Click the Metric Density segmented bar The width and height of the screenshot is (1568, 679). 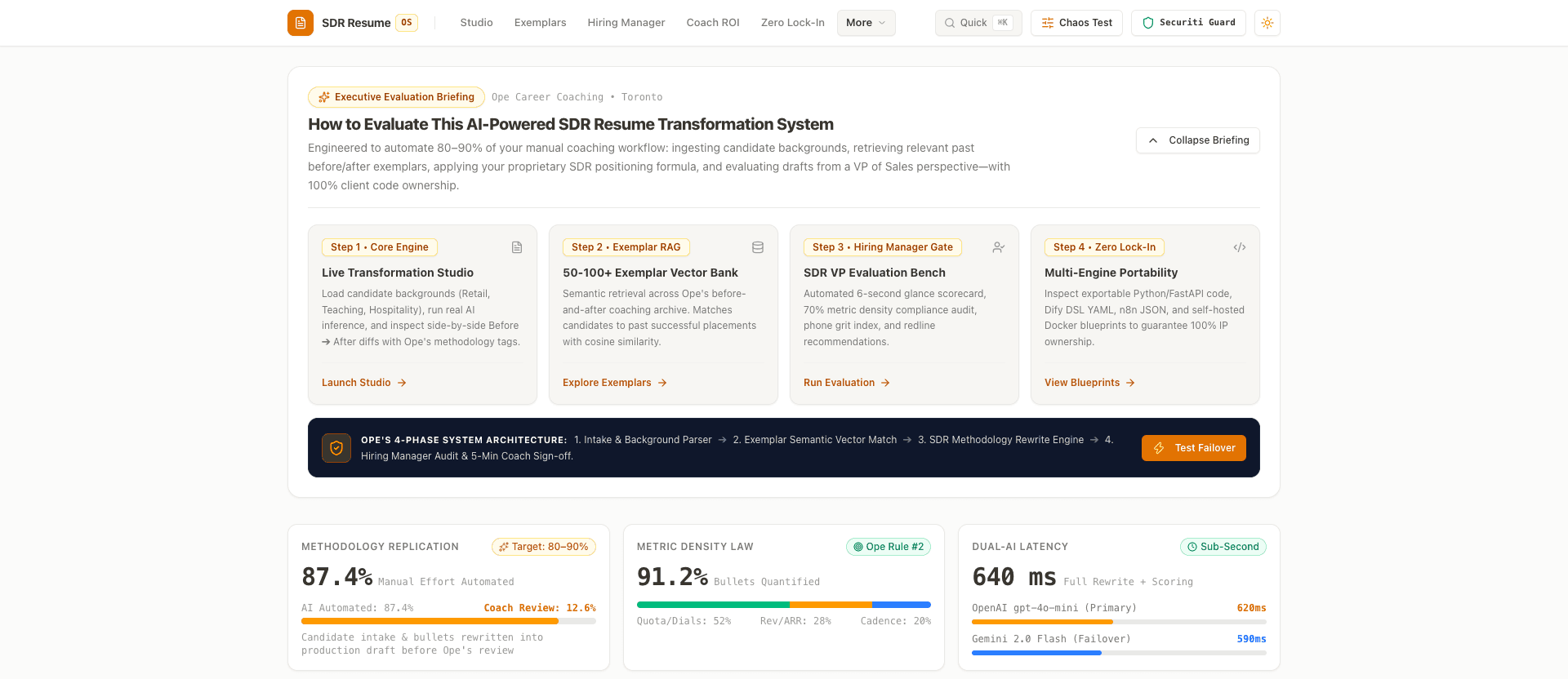tap(784, 605)
